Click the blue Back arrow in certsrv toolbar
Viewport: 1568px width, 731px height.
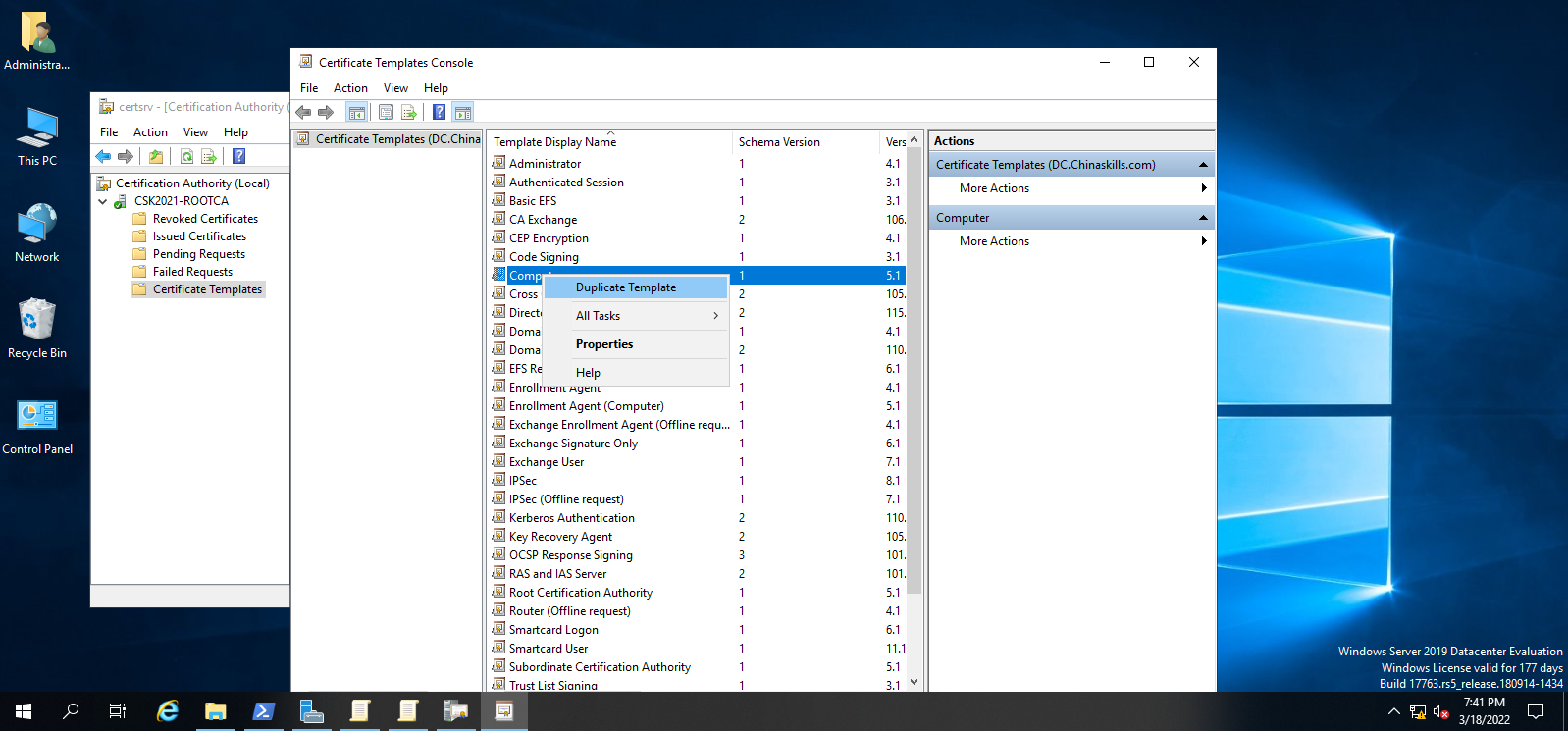click(103, 156)
